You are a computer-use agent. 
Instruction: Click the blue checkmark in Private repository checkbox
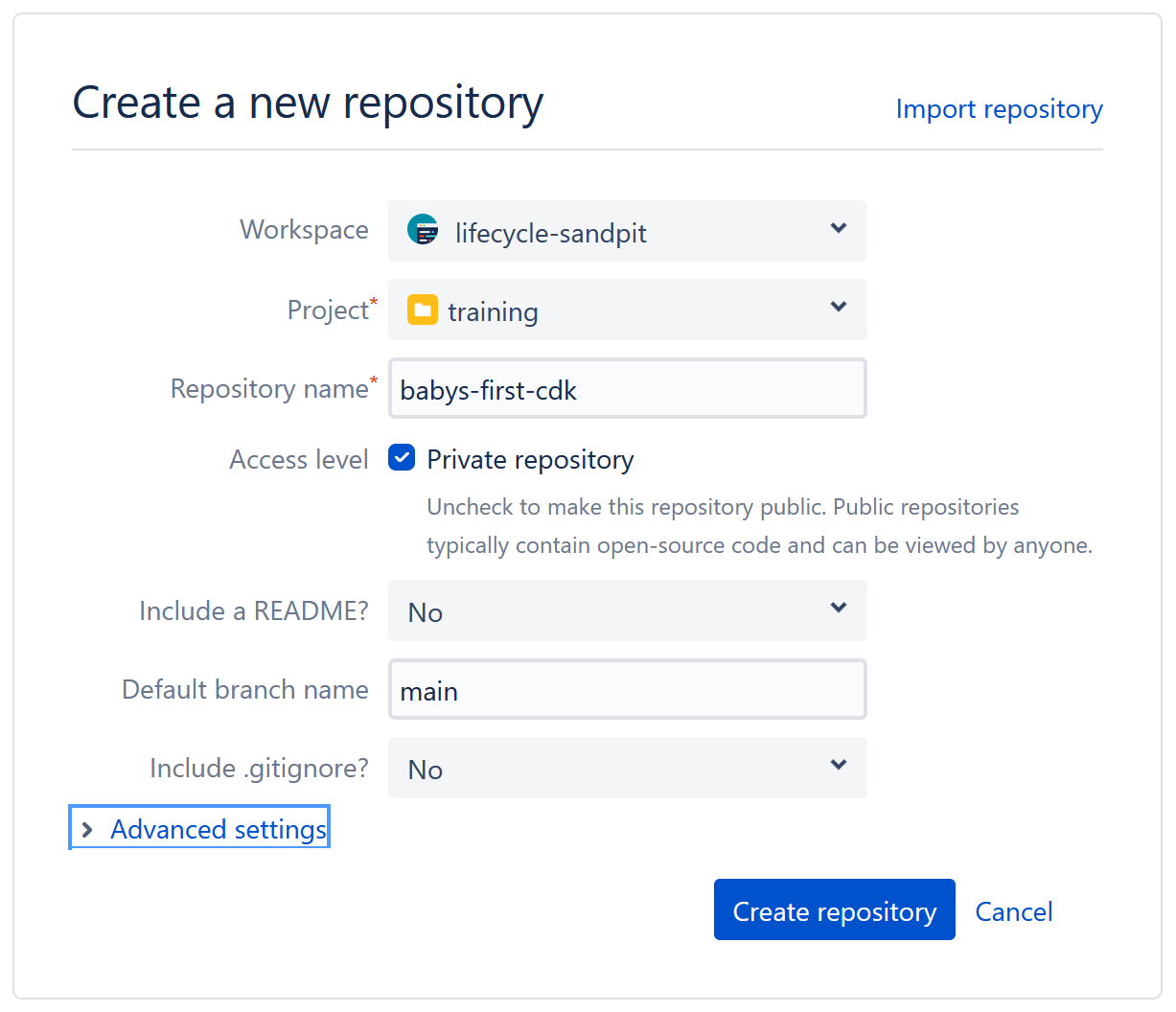click(x=401, y=458)
